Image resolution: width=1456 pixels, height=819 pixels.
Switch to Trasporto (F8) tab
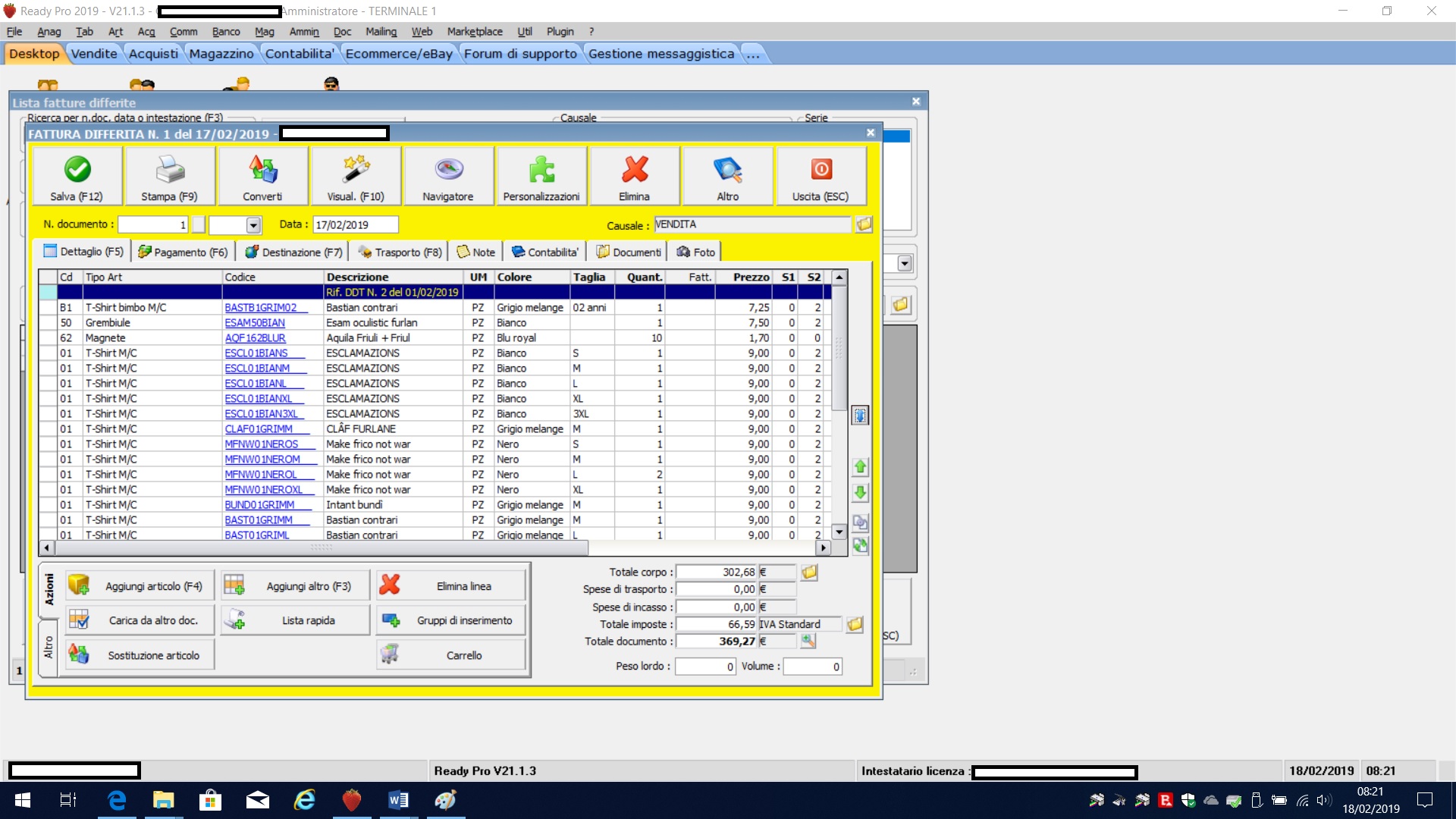pyautogui.click(x=400, y=252)
